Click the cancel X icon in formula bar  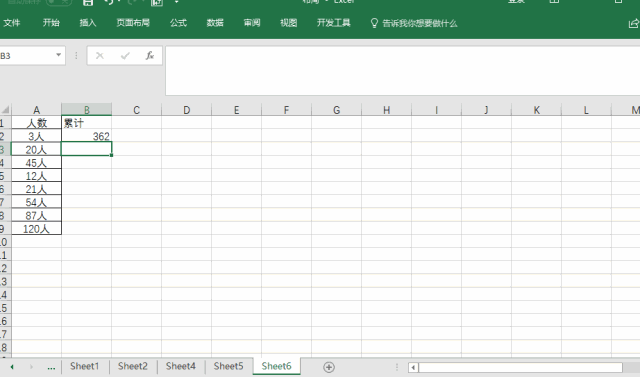[100, 55]
